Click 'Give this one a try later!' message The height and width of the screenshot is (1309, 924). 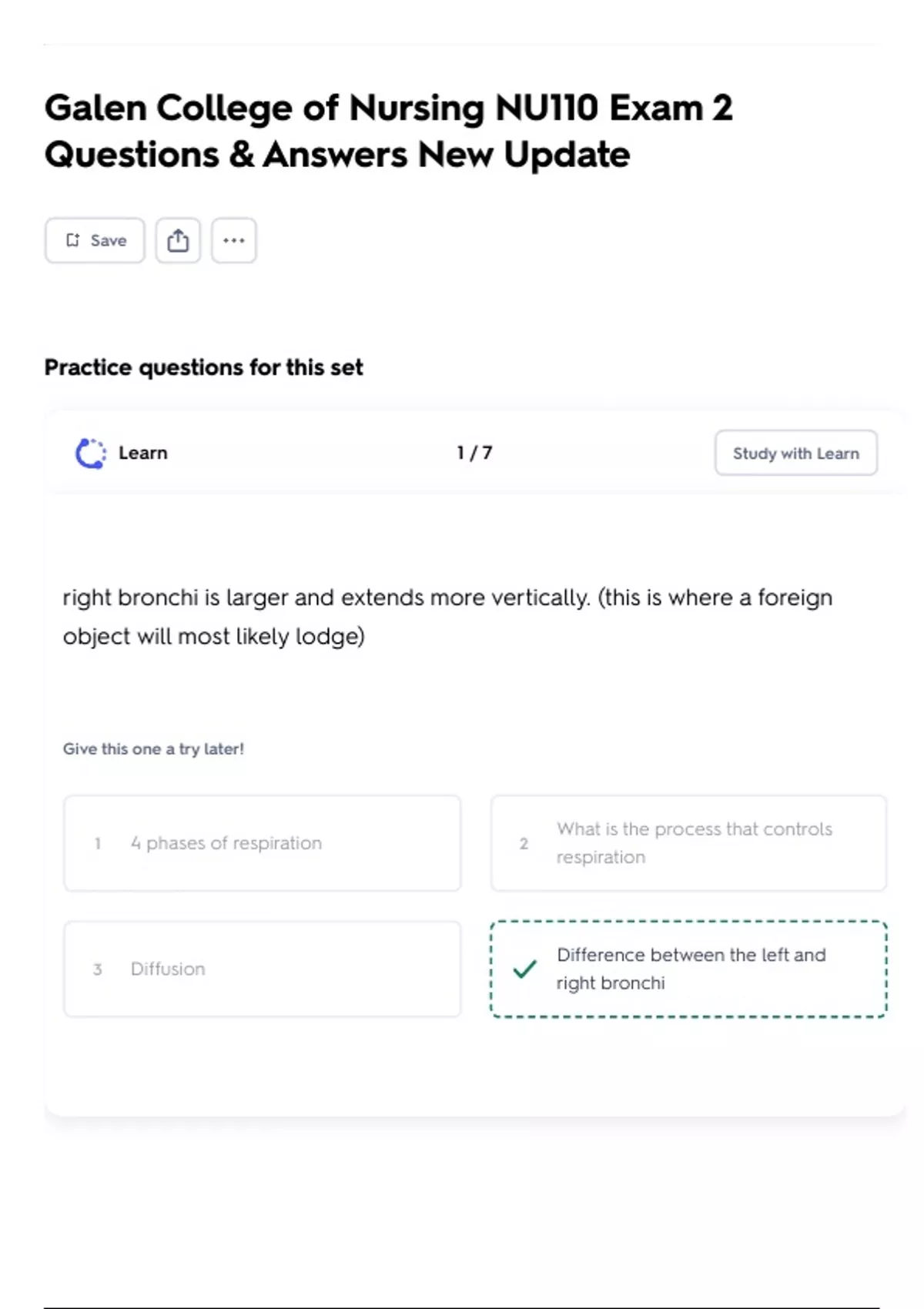(x=153, y=748)
